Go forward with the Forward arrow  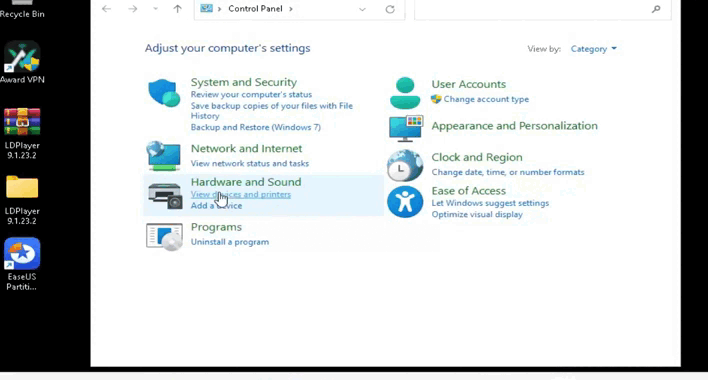[x=133, y=9]
